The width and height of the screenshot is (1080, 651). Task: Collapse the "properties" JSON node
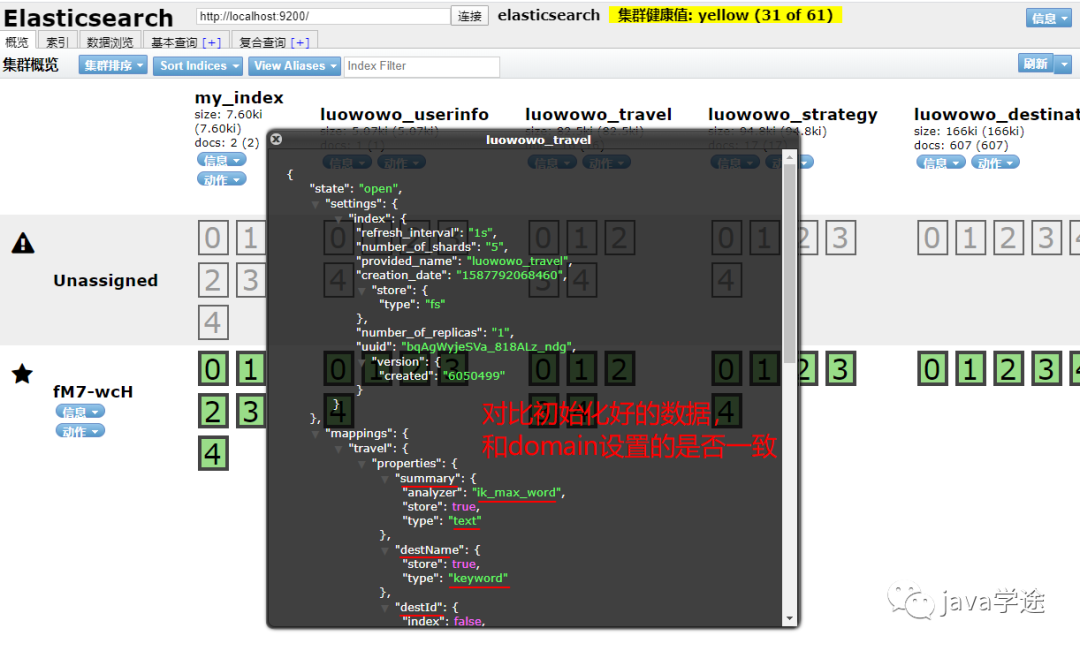(x=362, y=464)
